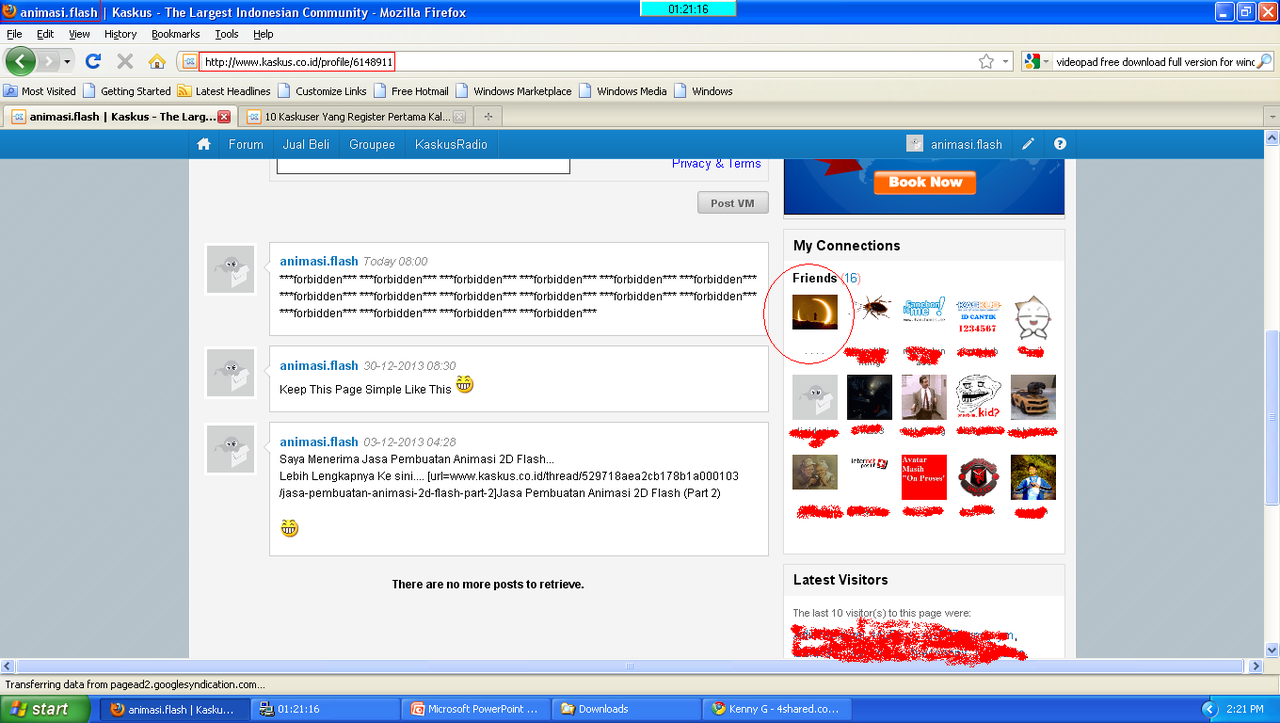Open Privacy & Terms link

tap(716, 164)
